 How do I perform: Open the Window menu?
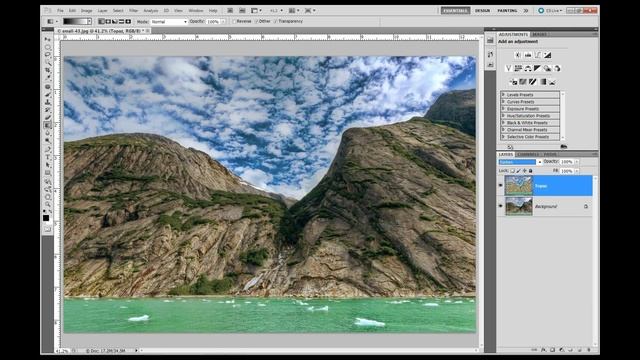[196, 11]
